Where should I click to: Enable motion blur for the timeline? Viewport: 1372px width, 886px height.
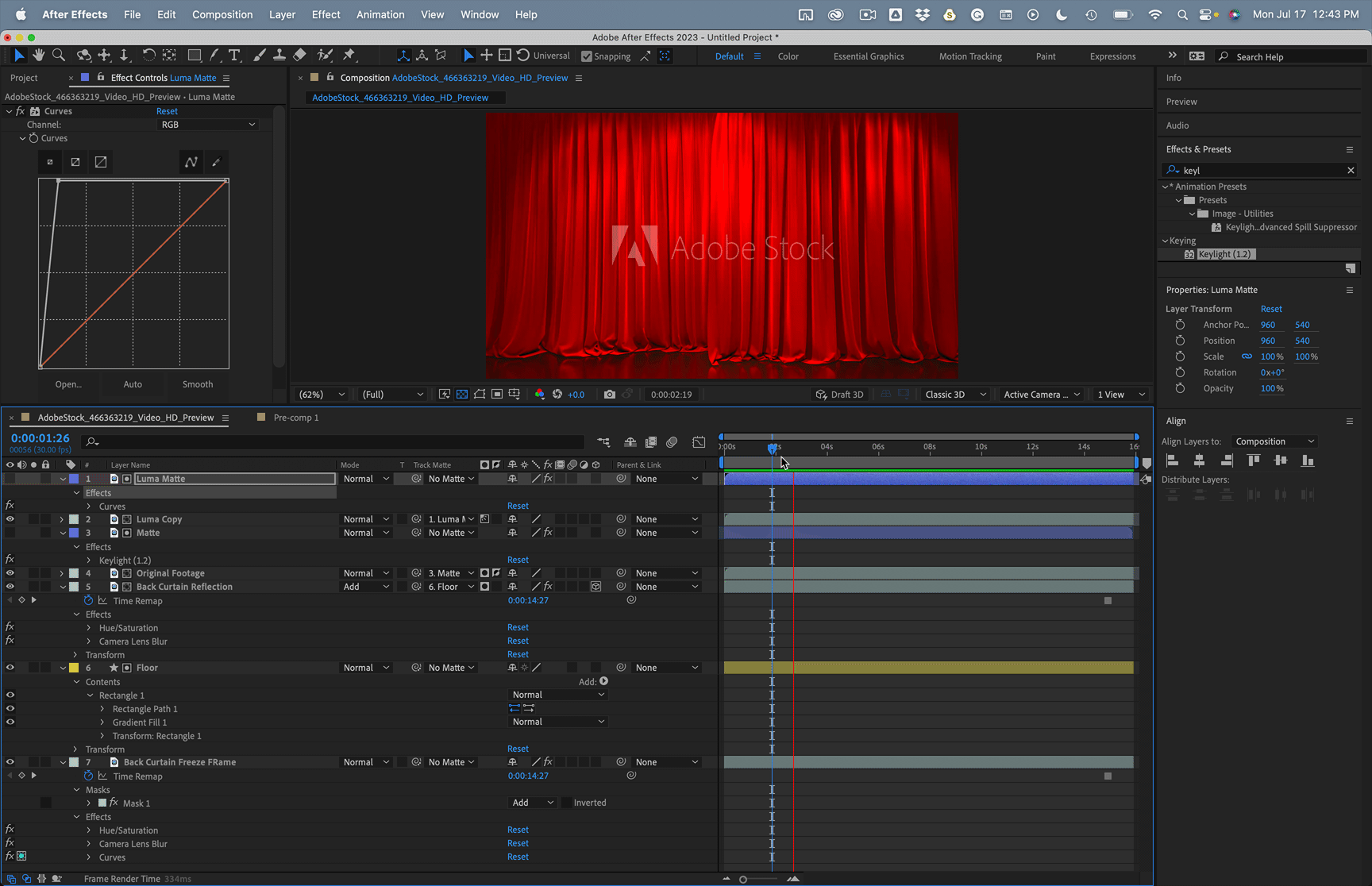(x=673, y=442)
